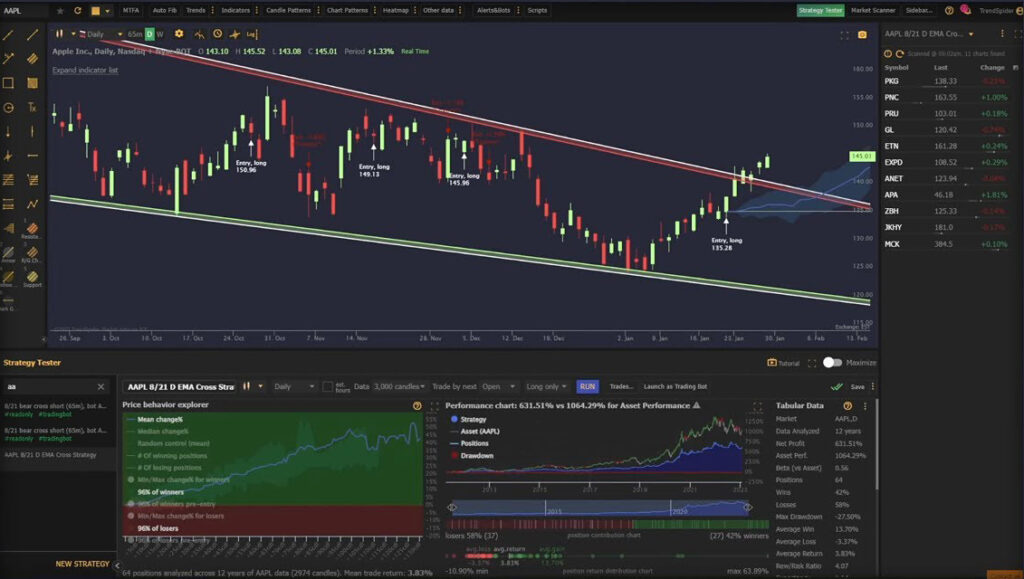
Task: Select the circle drawing tool
Action: 8,108
